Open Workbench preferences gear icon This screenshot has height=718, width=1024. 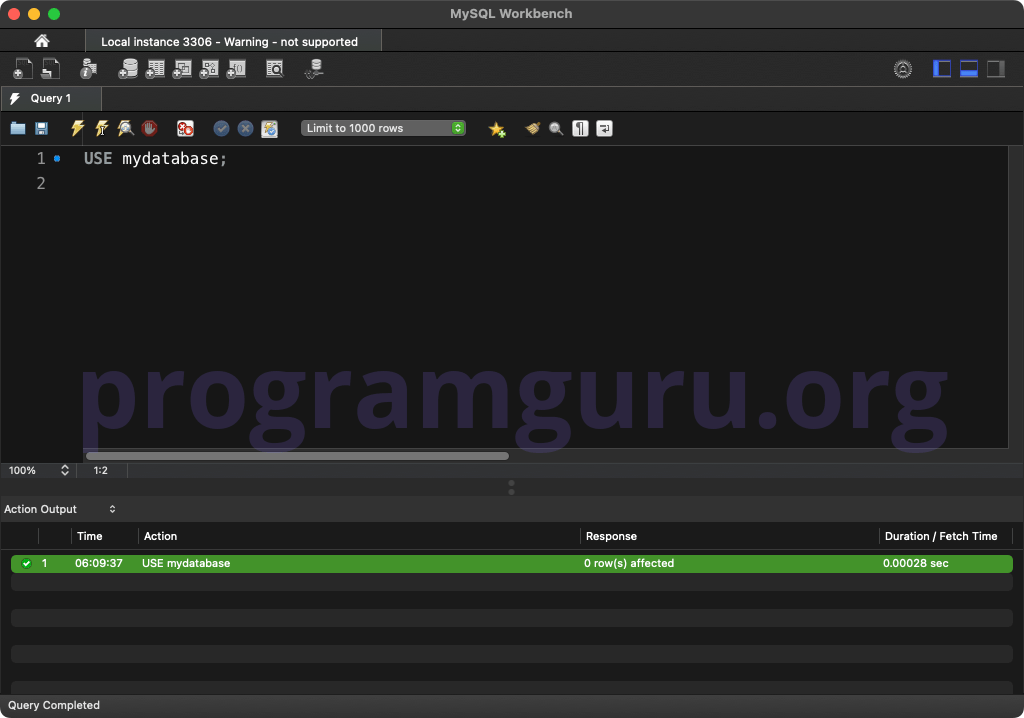(903, 69)
